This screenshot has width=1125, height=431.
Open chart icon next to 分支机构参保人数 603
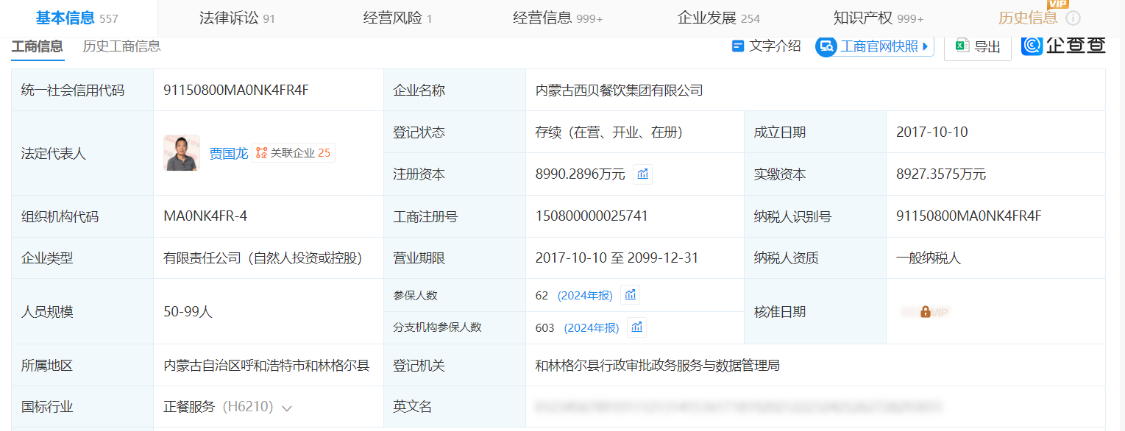636,328
